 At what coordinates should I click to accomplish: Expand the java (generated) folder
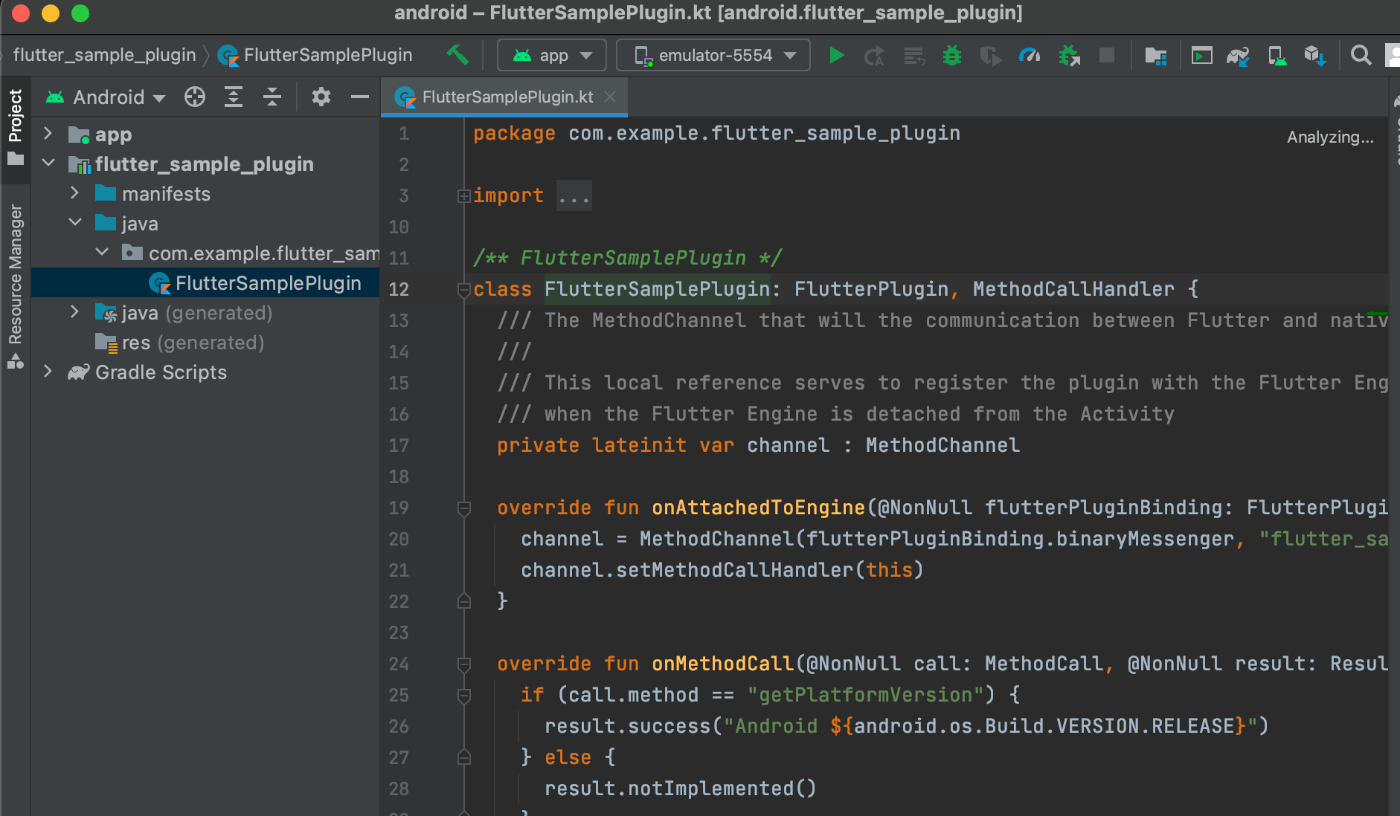pos(74,313)
